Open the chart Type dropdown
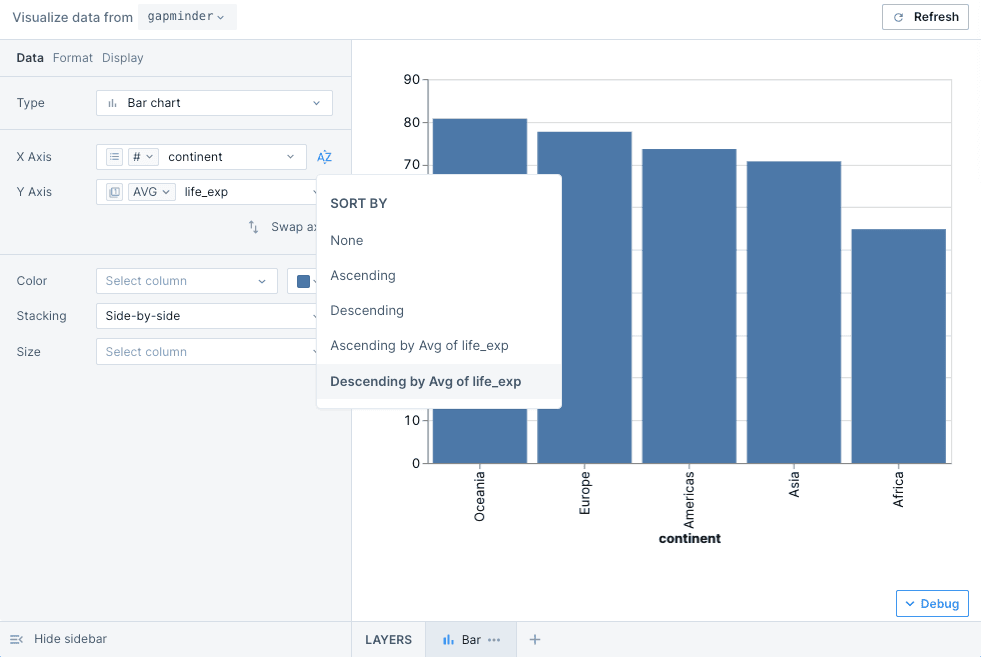Image resolution: width=981 pixels, height=657 pixels. (x=214, y=103)
